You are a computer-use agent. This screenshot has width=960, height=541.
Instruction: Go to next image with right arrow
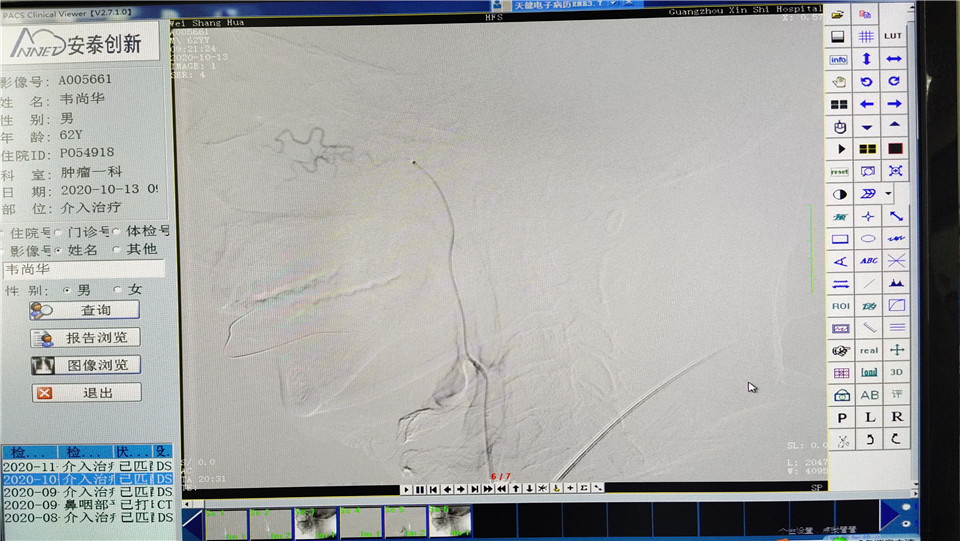click(894, 103)
